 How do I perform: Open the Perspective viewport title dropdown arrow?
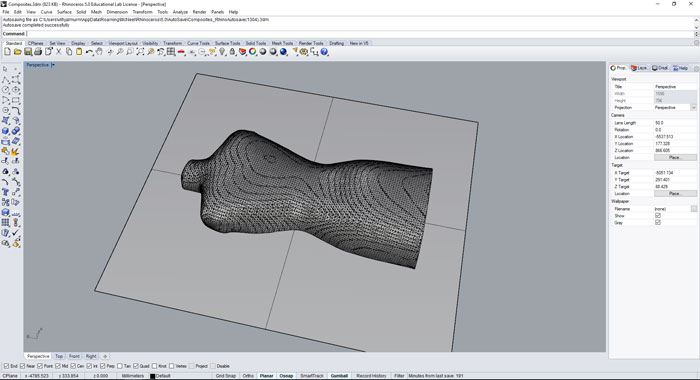[53, 65]
